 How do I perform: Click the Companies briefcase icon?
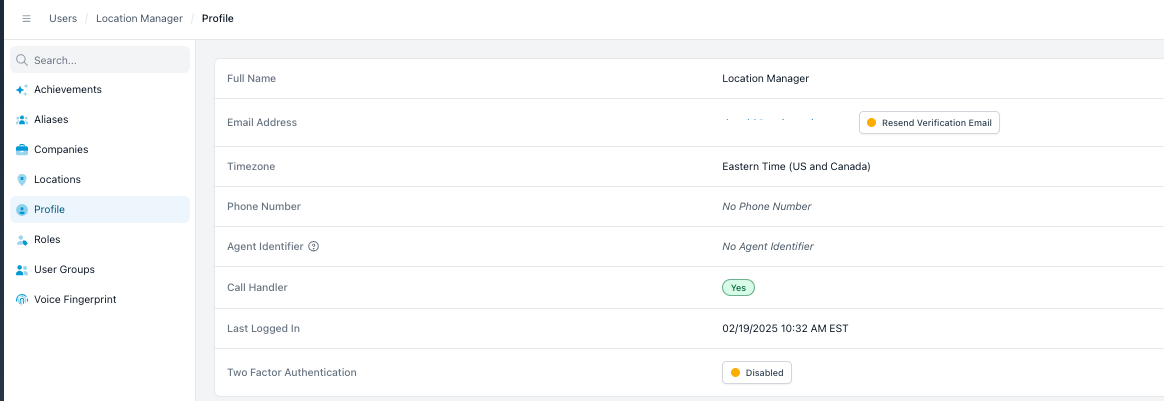(22, 150)
